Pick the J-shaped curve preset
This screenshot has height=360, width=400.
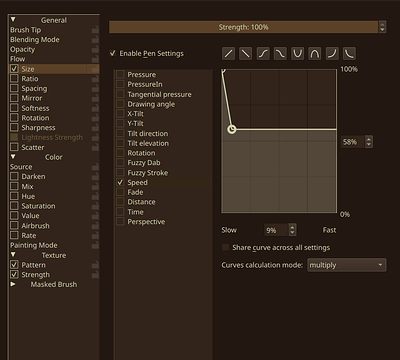(x=332, y=53)
